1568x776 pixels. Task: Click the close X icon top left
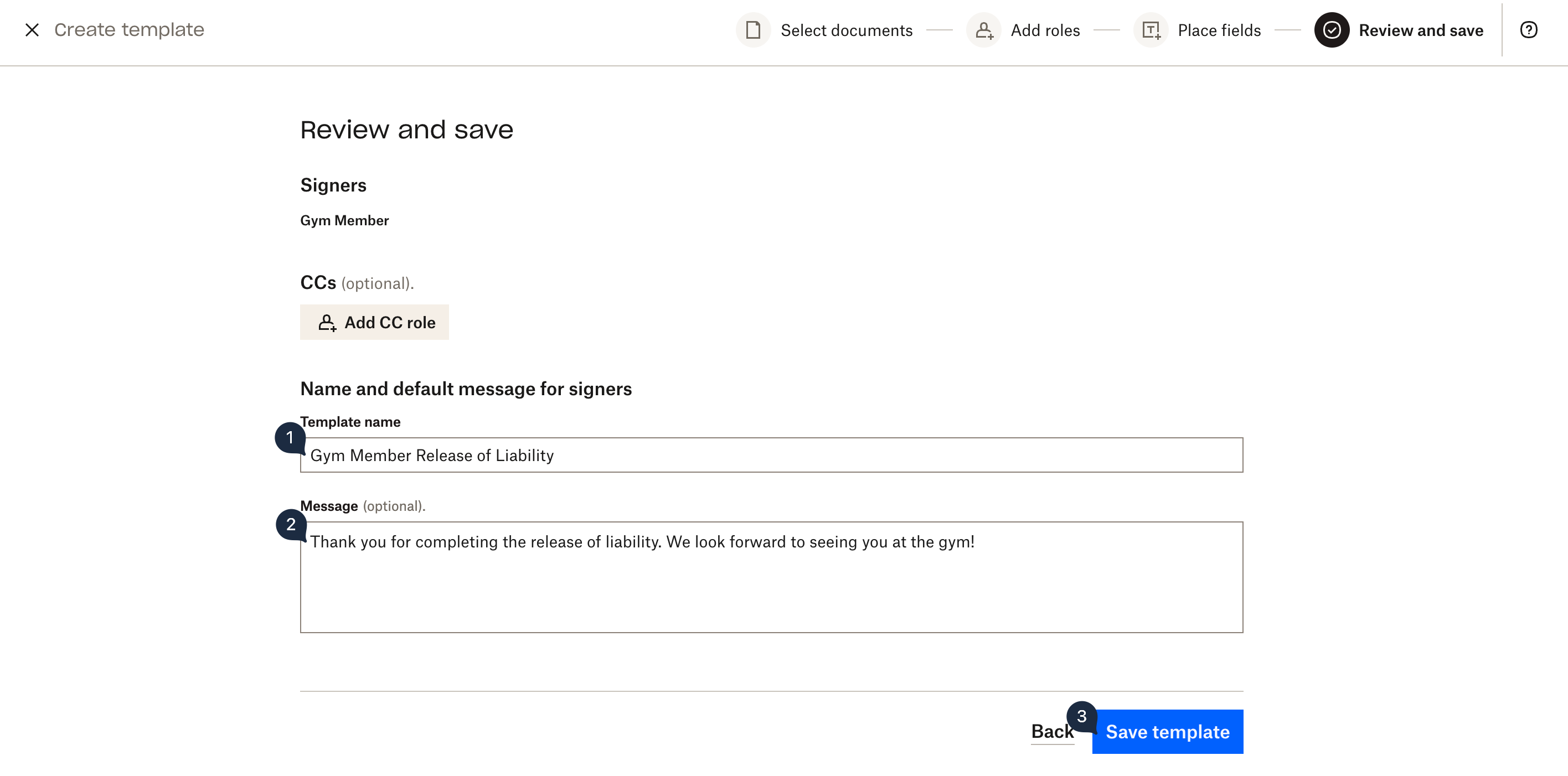click(32, 30)
